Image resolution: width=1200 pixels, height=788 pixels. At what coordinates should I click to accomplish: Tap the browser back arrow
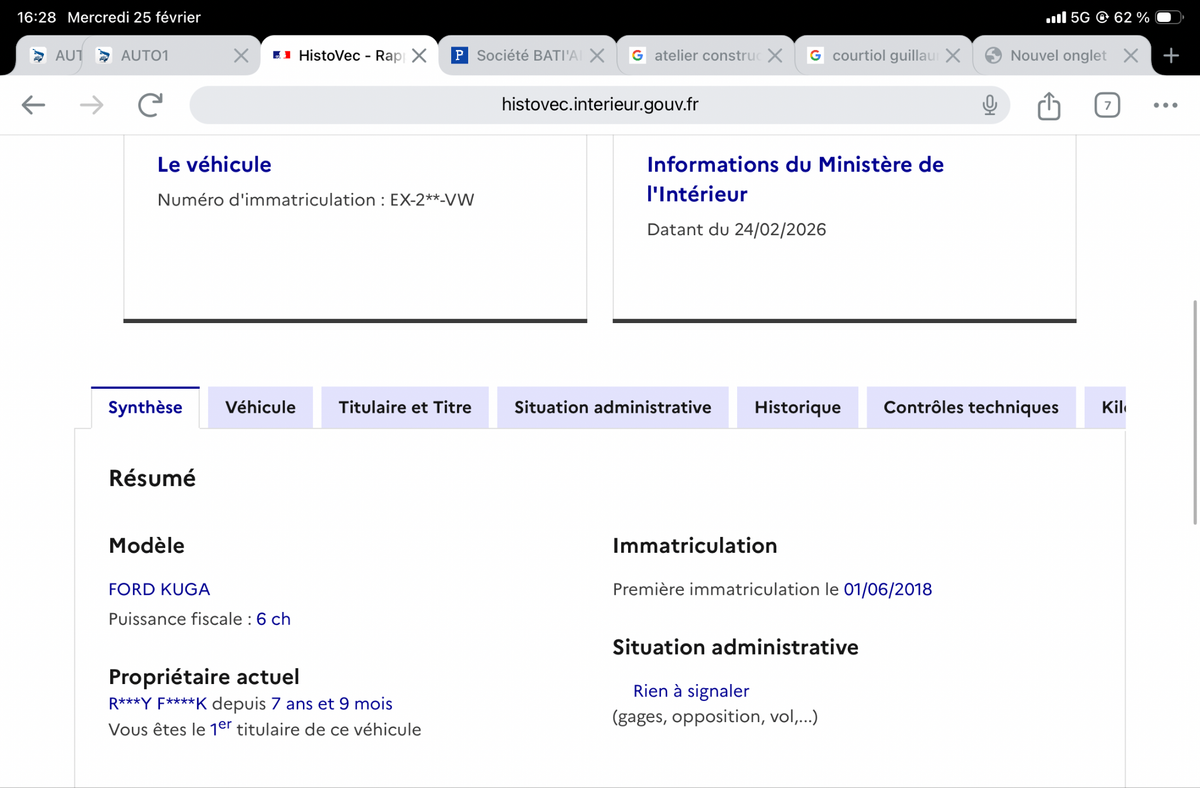click(x=33, y=105)
